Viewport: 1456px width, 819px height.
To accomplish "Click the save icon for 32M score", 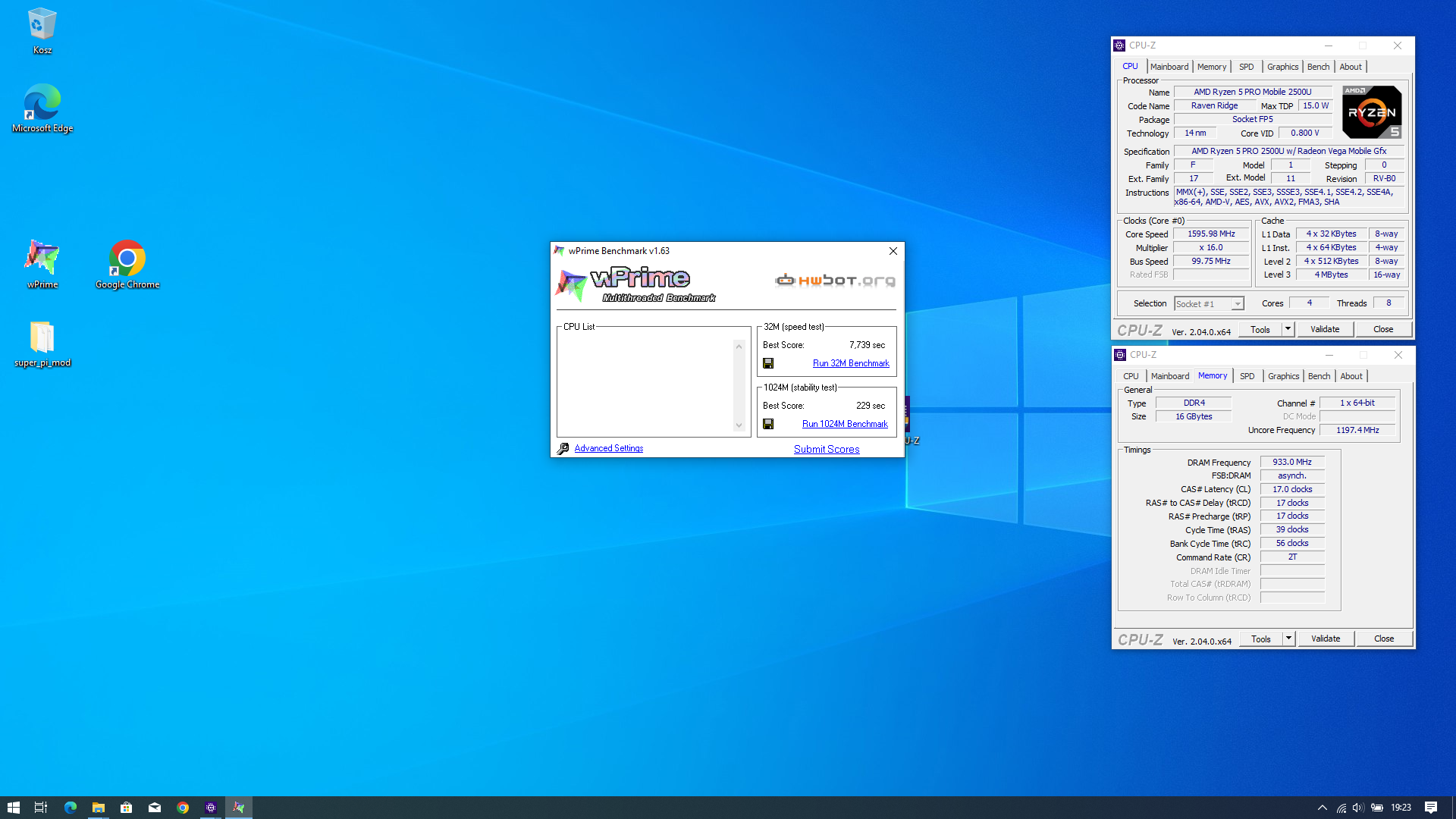I will (x=768, y=363).
